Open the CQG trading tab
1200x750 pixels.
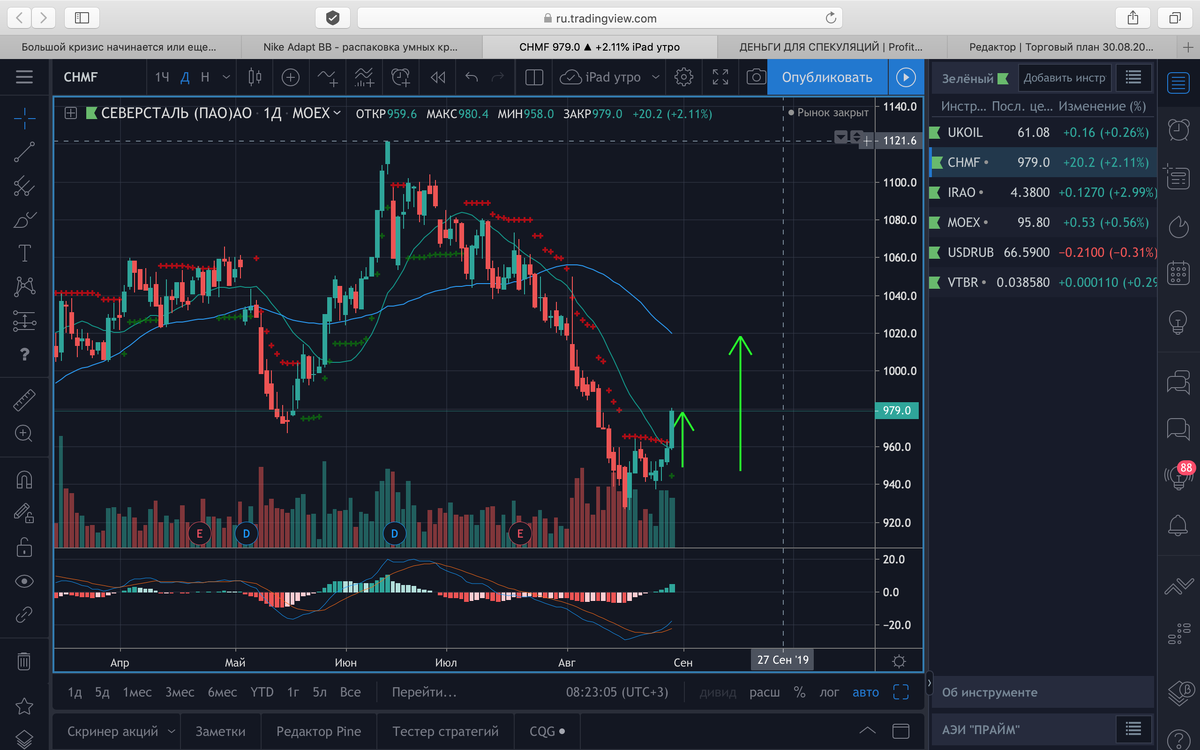pos(548,731)
